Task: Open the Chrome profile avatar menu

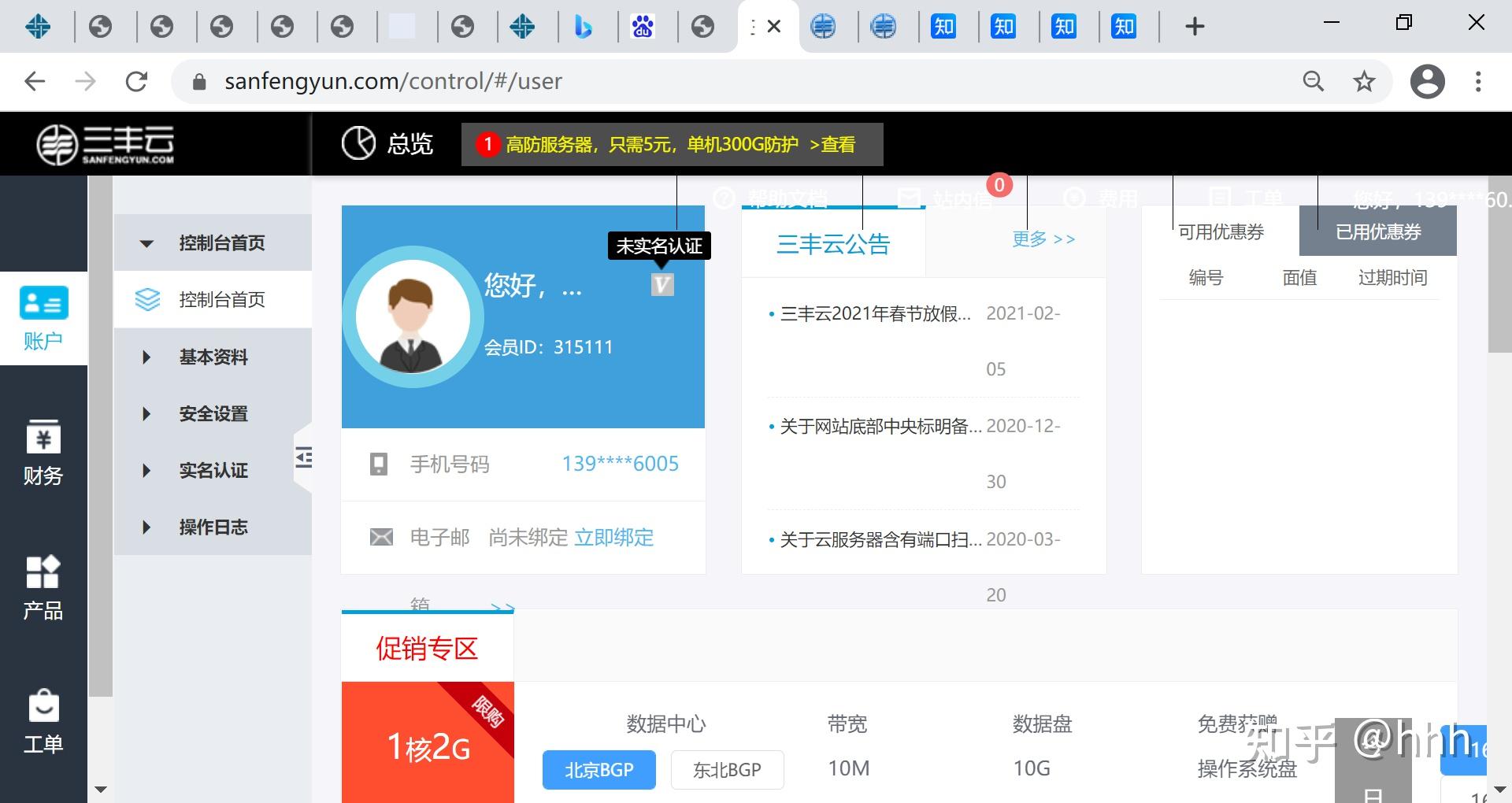Action: coord(1427,81)
